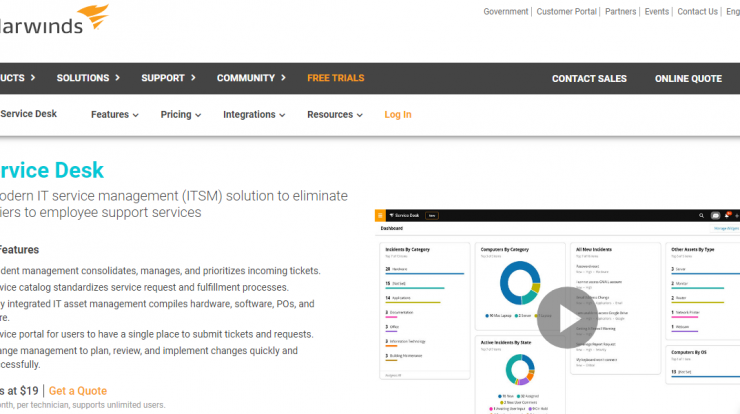
Task: Open the Resources dropdown
Action: pyautogui.click(x=335, y=115)
